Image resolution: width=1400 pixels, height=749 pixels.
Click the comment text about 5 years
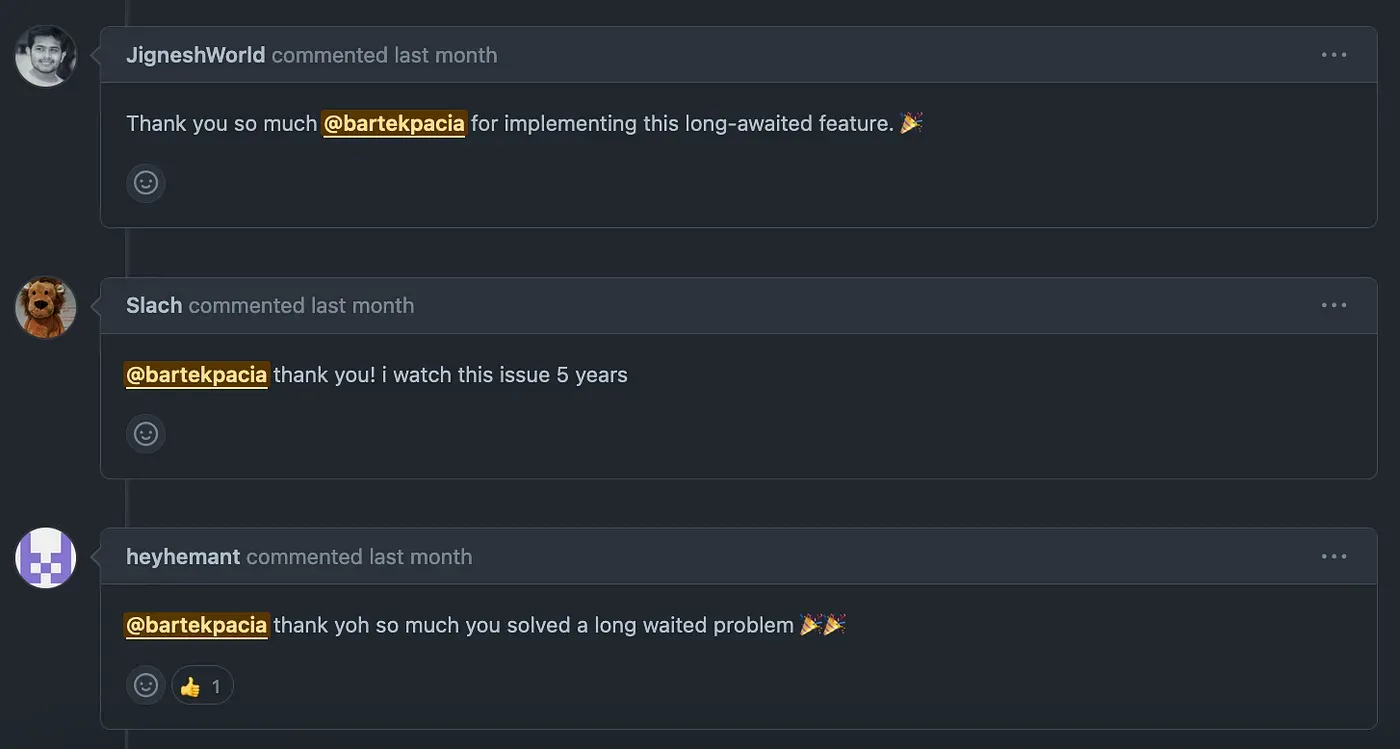450,375
